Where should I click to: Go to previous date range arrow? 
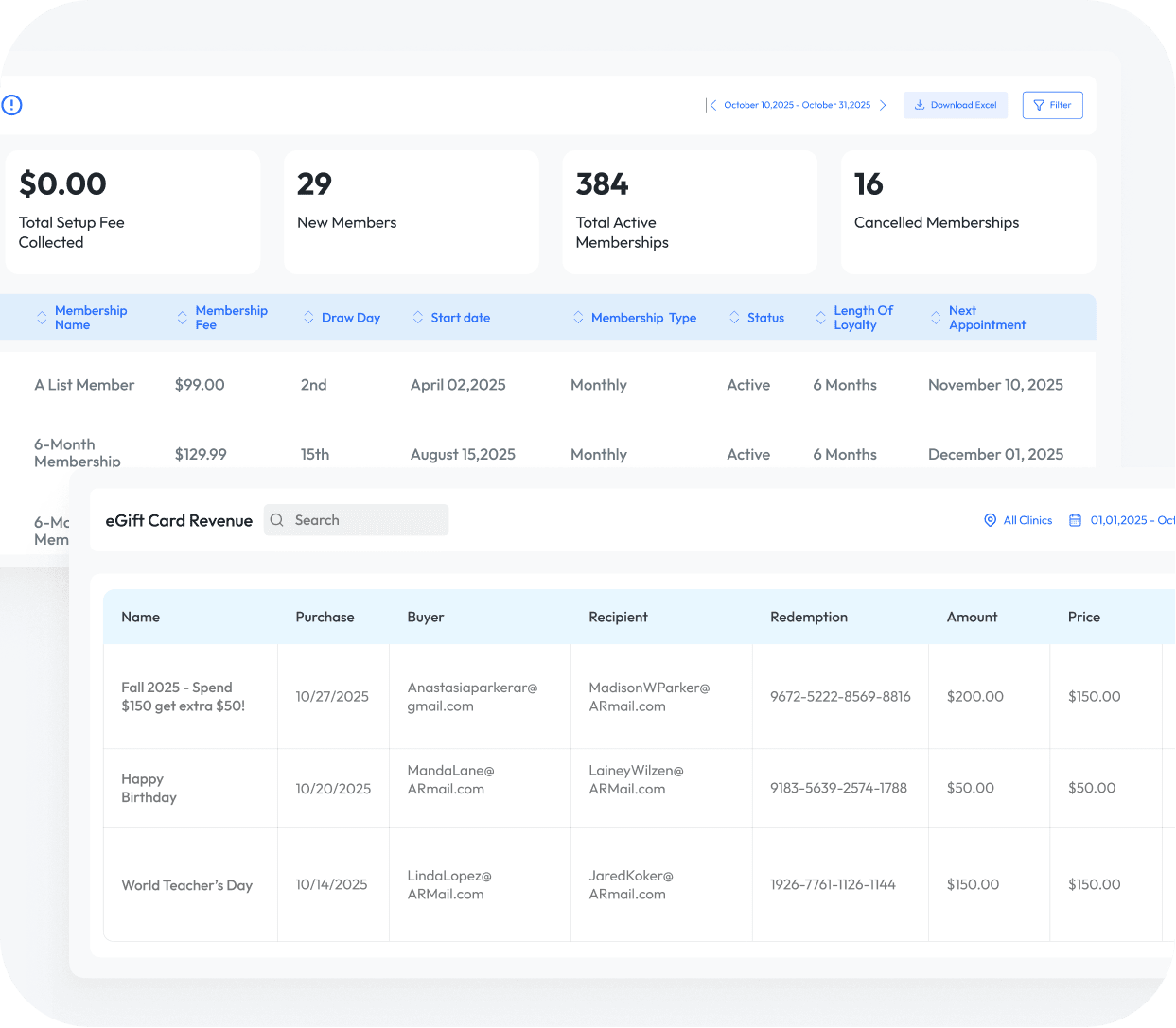[712, 105]
